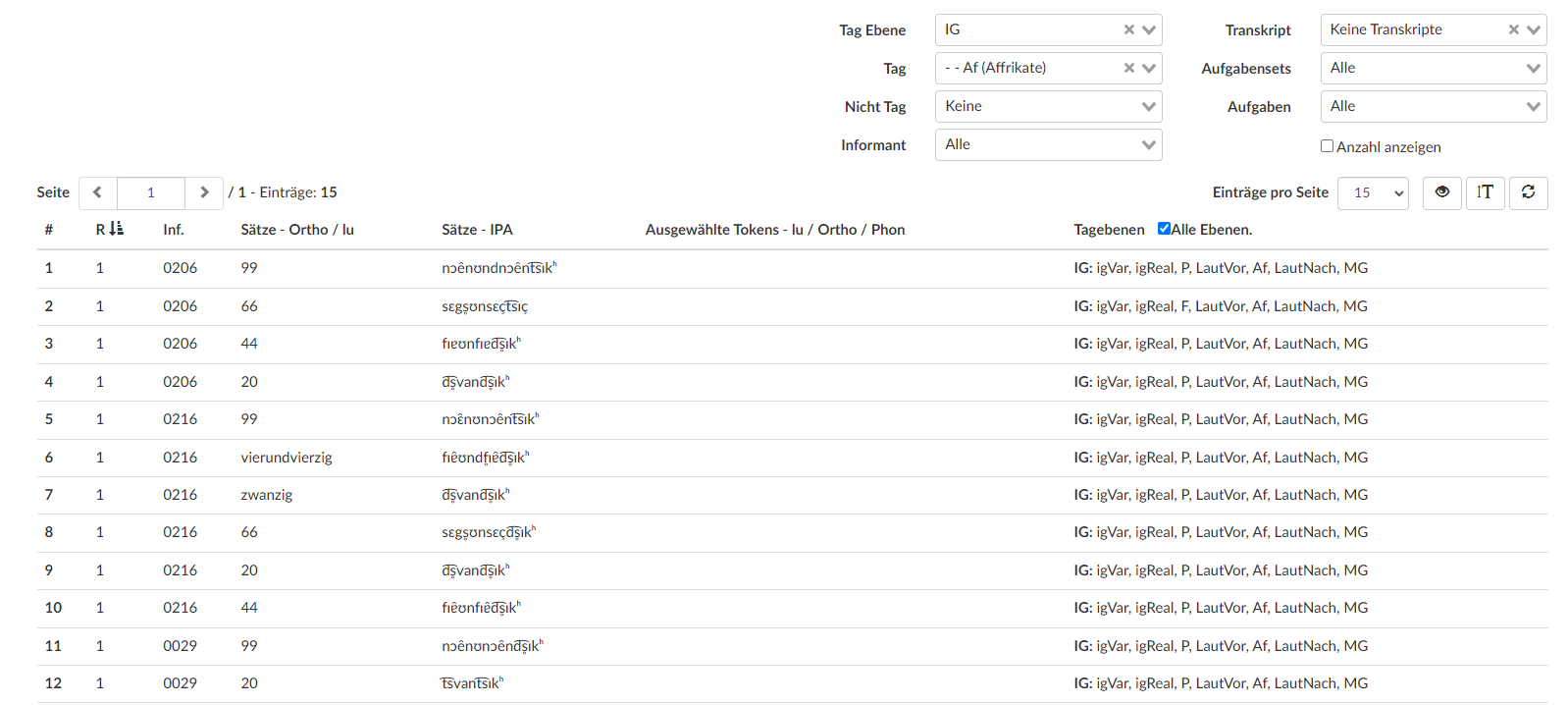Click IPA text in row 2
This screenshot has width=1568, height=705.
pos(485,306)
